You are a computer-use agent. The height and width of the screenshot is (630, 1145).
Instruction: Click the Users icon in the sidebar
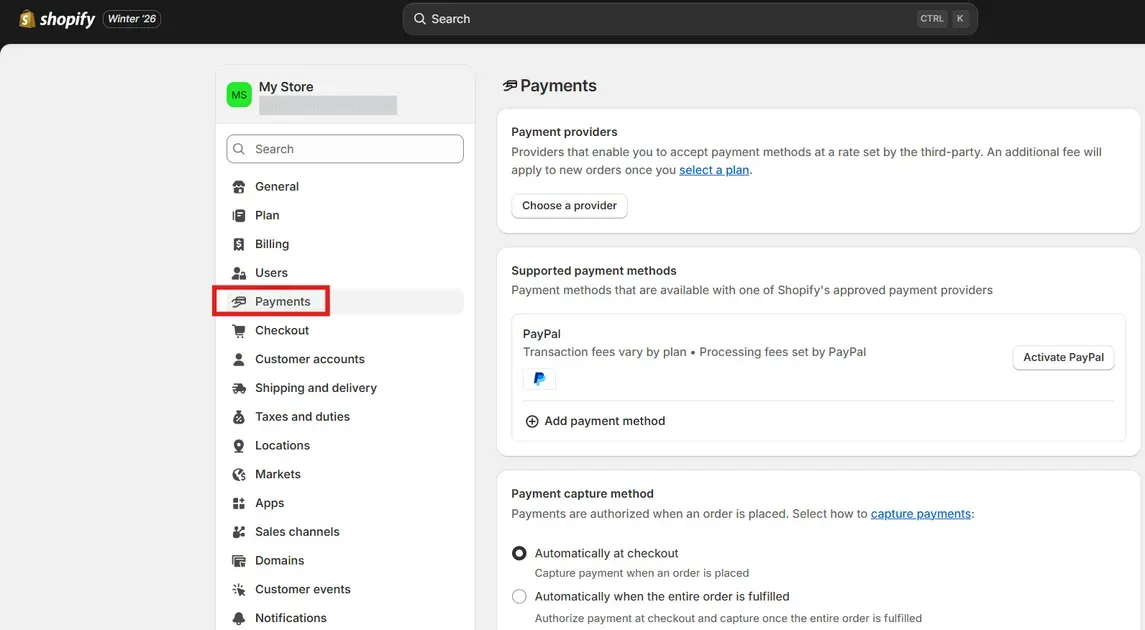(x=239, y=272)
